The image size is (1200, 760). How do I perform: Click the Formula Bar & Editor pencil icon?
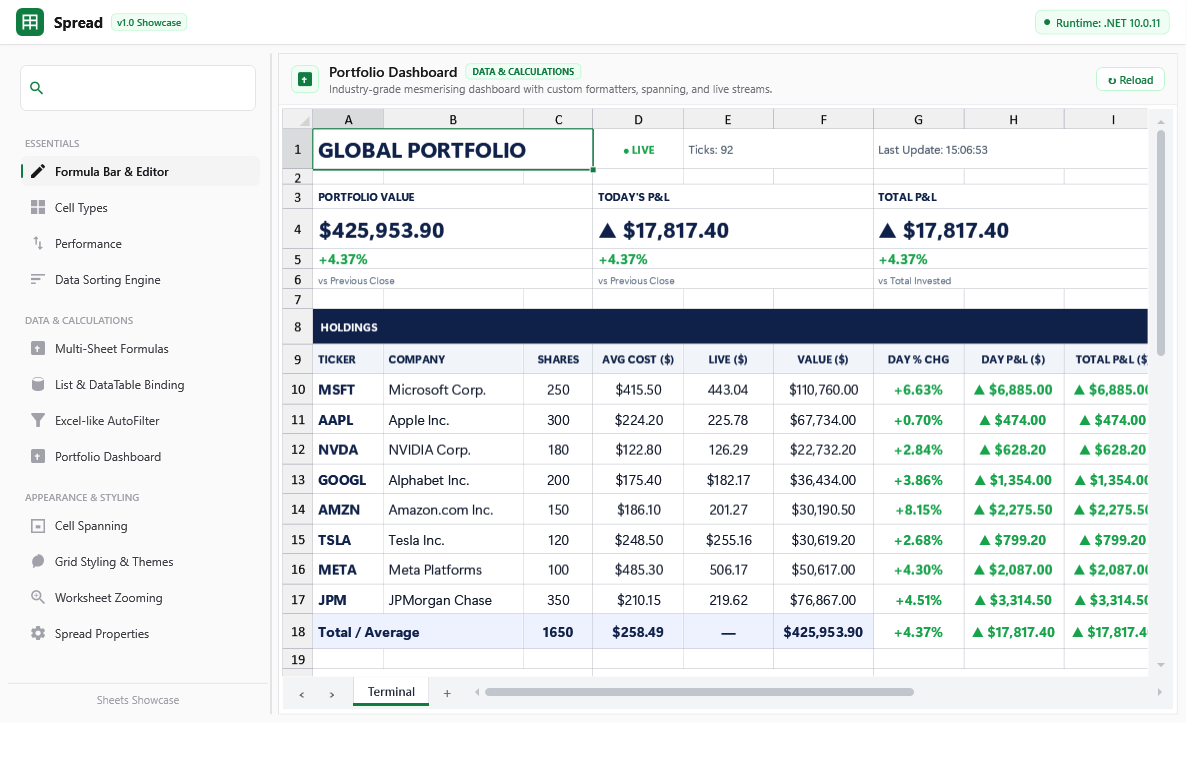pos(38,172)
